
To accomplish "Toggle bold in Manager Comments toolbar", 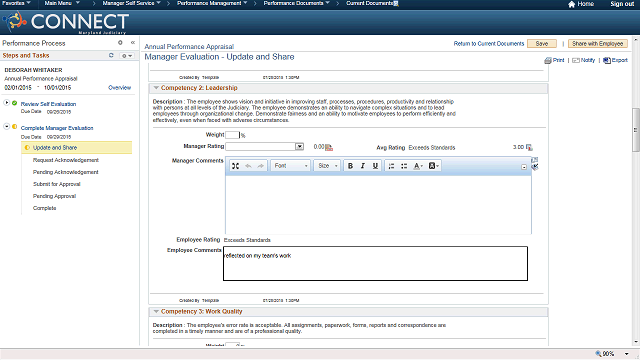I will 350,166.
